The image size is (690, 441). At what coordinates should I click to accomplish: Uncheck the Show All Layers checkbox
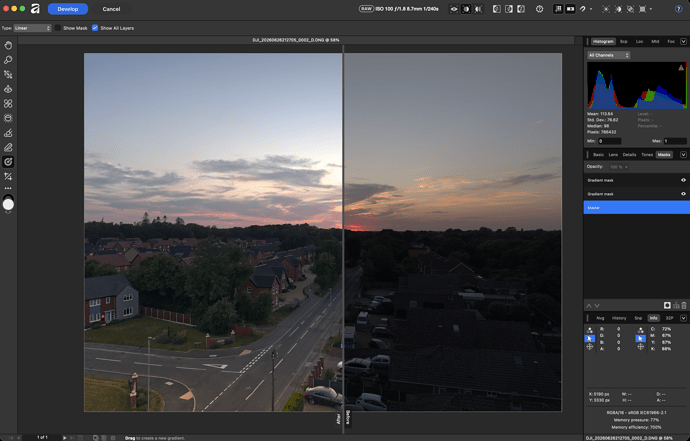click(95, 28)
